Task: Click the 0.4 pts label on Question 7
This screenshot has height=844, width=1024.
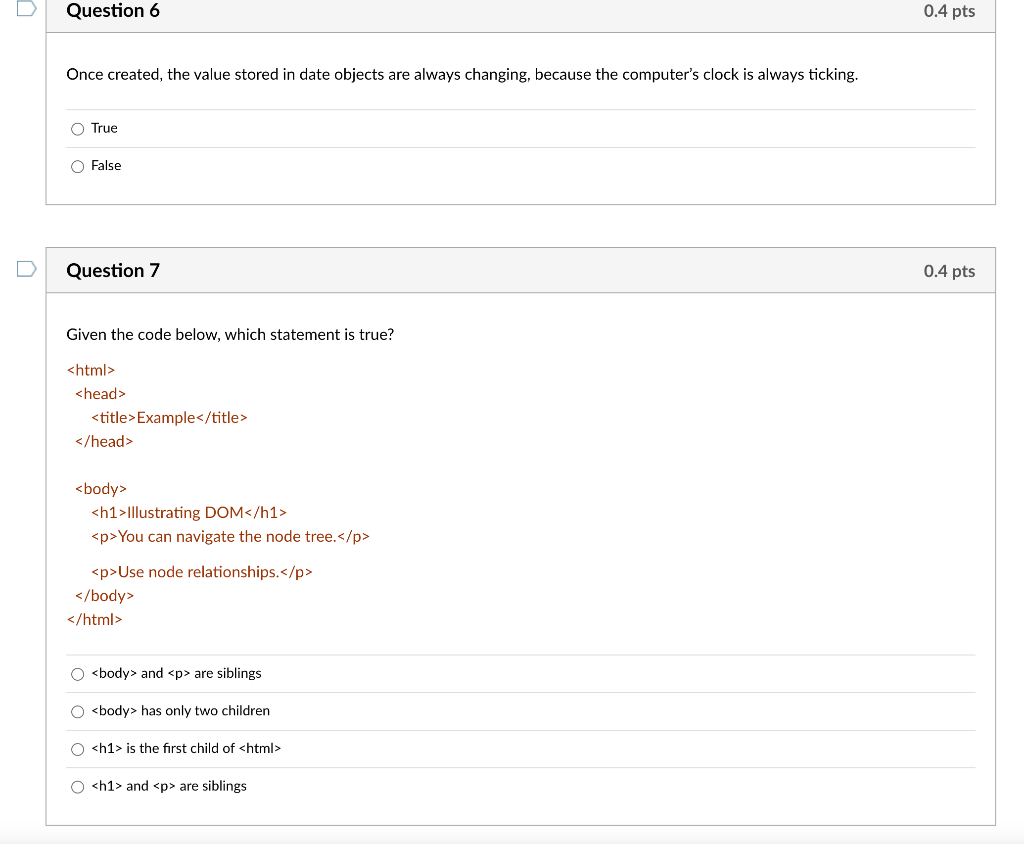Action: click(x=949, y=270)
